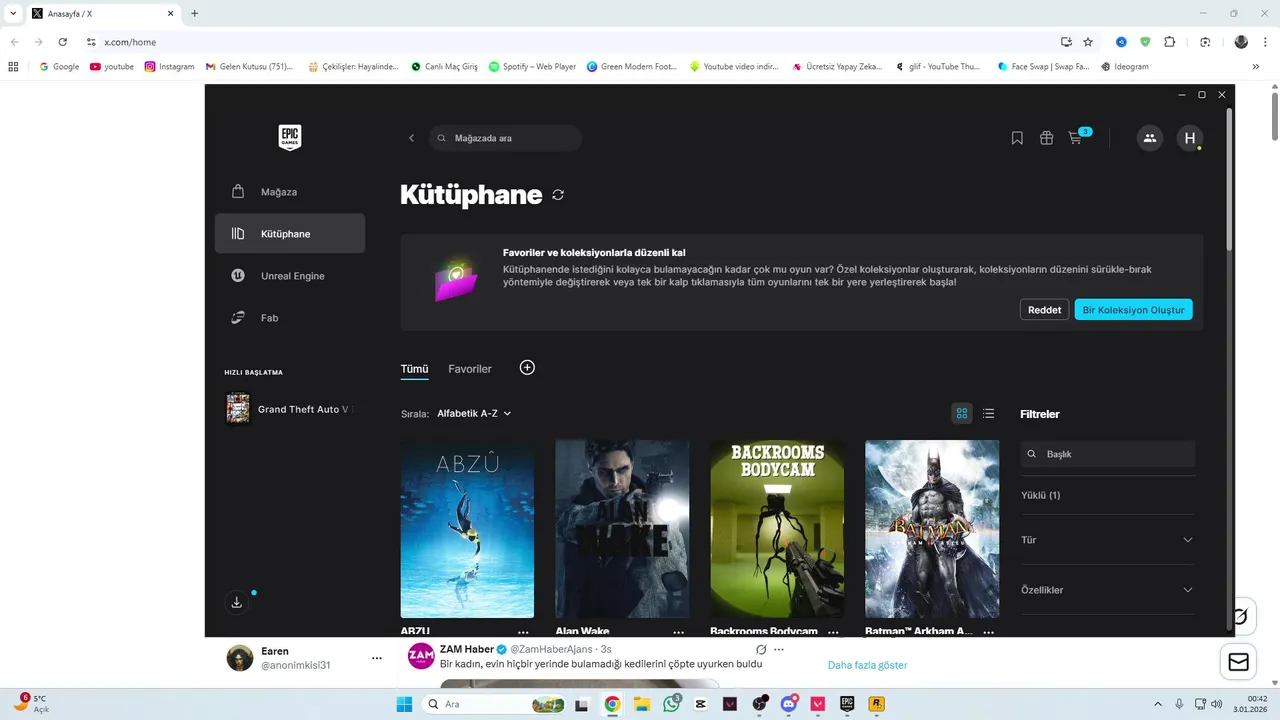Open the gift icon in header
Viewport: 1280px width, 720px height.
click(1046, 138)
